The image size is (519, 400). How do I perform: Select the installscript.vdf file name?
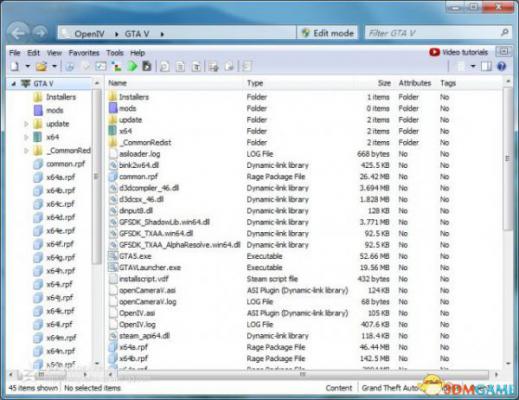pyautogui.click(x=144, y=279)
